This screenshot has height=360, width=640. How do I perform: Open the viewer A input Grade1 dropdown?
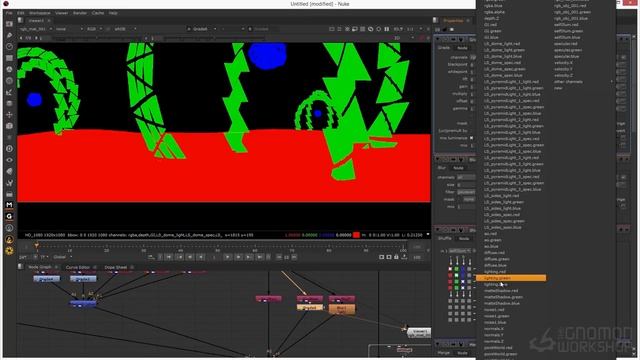pyautogui.click(x=202, y=29)
